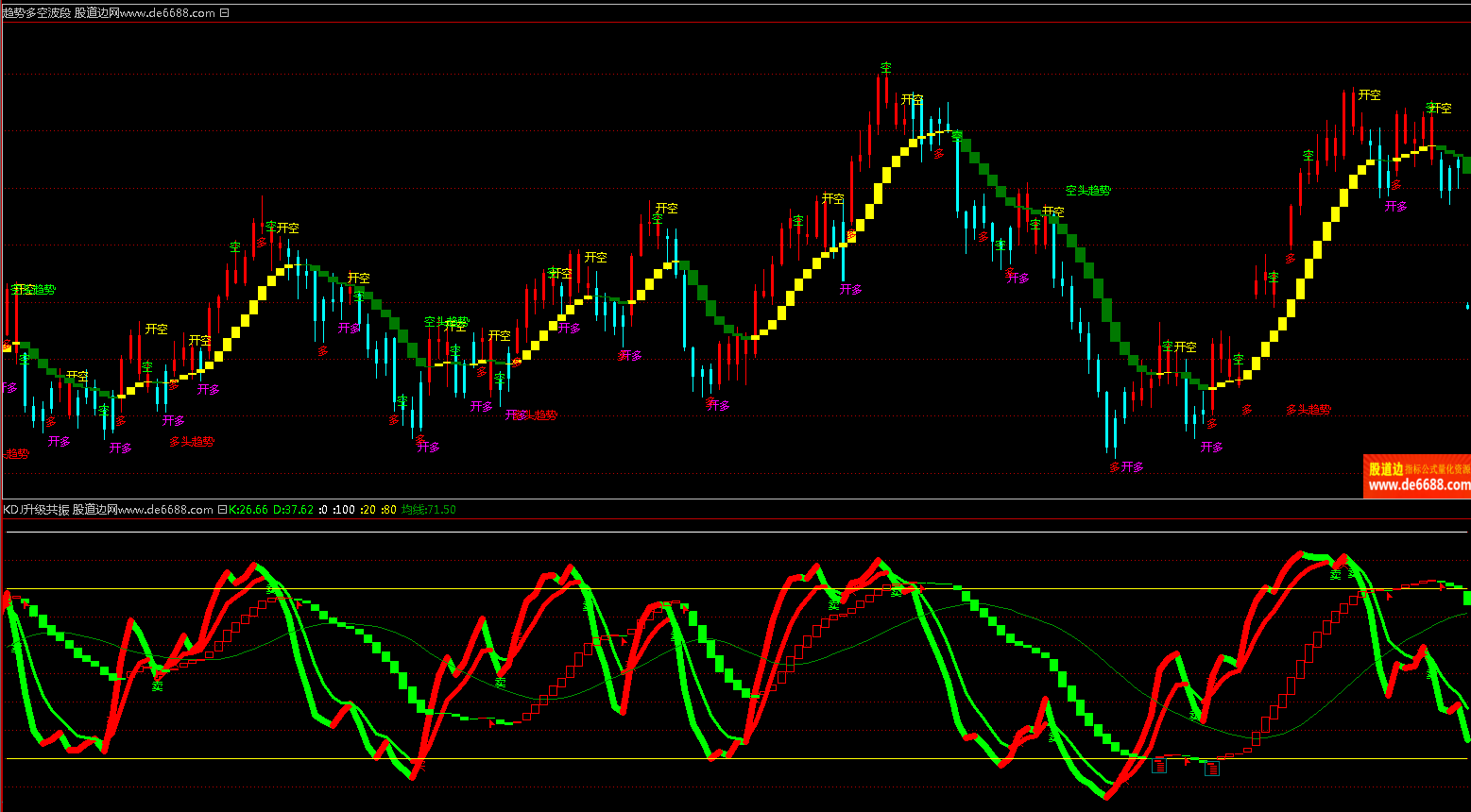Collapse the 趋势多空波段 indicator panel box icon
Screen dimensions: 1471x812
[224, 13]
